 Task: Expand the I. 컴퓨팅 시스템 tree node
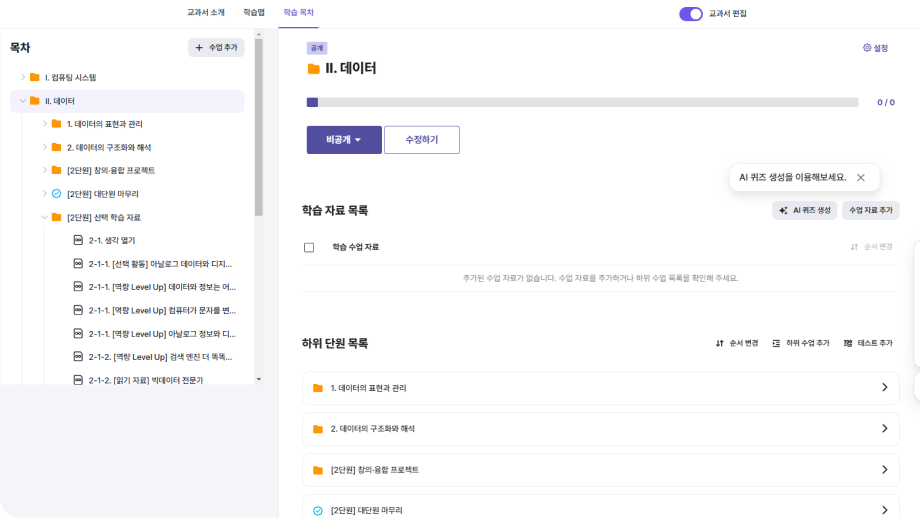[x=23, y=77]
